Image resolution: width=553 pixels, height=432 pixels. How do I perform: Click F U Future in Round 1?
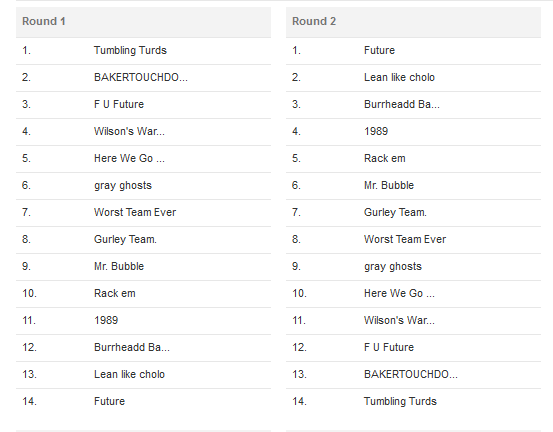[119, 104]
